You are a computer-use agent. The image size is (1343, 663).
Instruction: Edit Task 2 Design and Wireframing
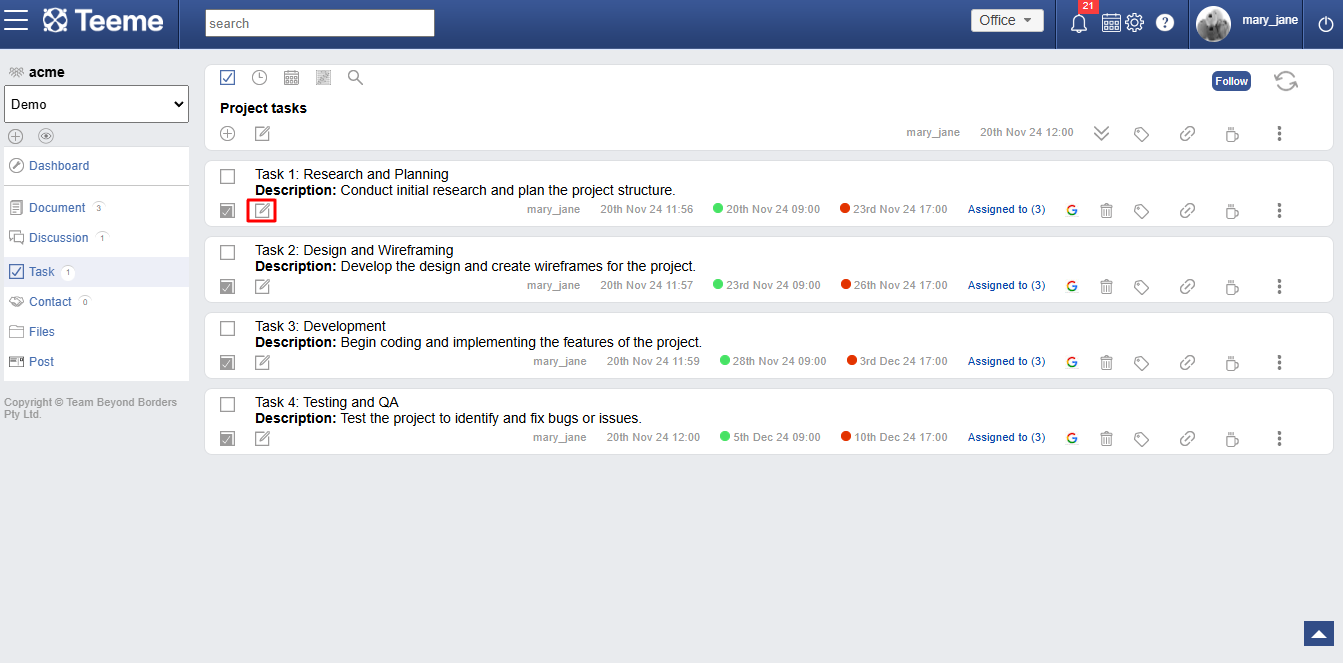262,287
